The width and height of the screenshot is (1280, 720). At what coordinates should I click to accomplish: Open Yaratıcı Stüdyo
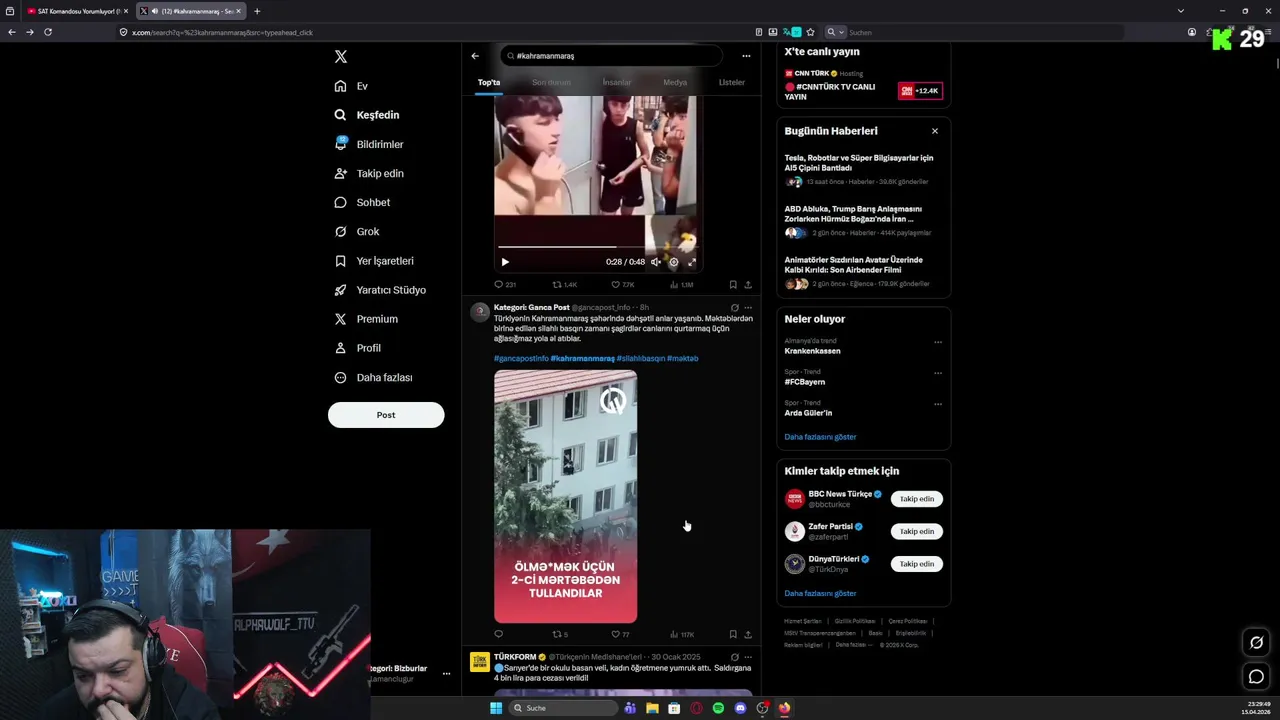coord(380,290)
